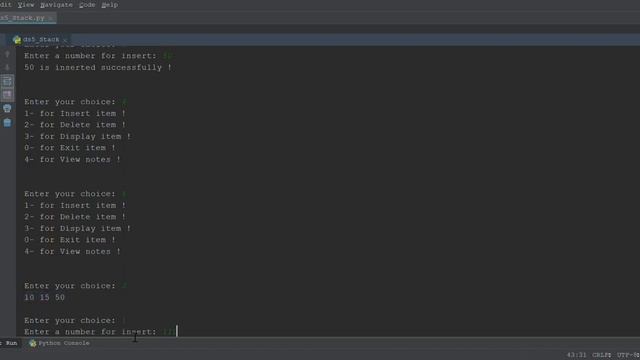The width and height of the screenshot is (640, 360).
Task: Open the Code menu
Action: point(87,5)
